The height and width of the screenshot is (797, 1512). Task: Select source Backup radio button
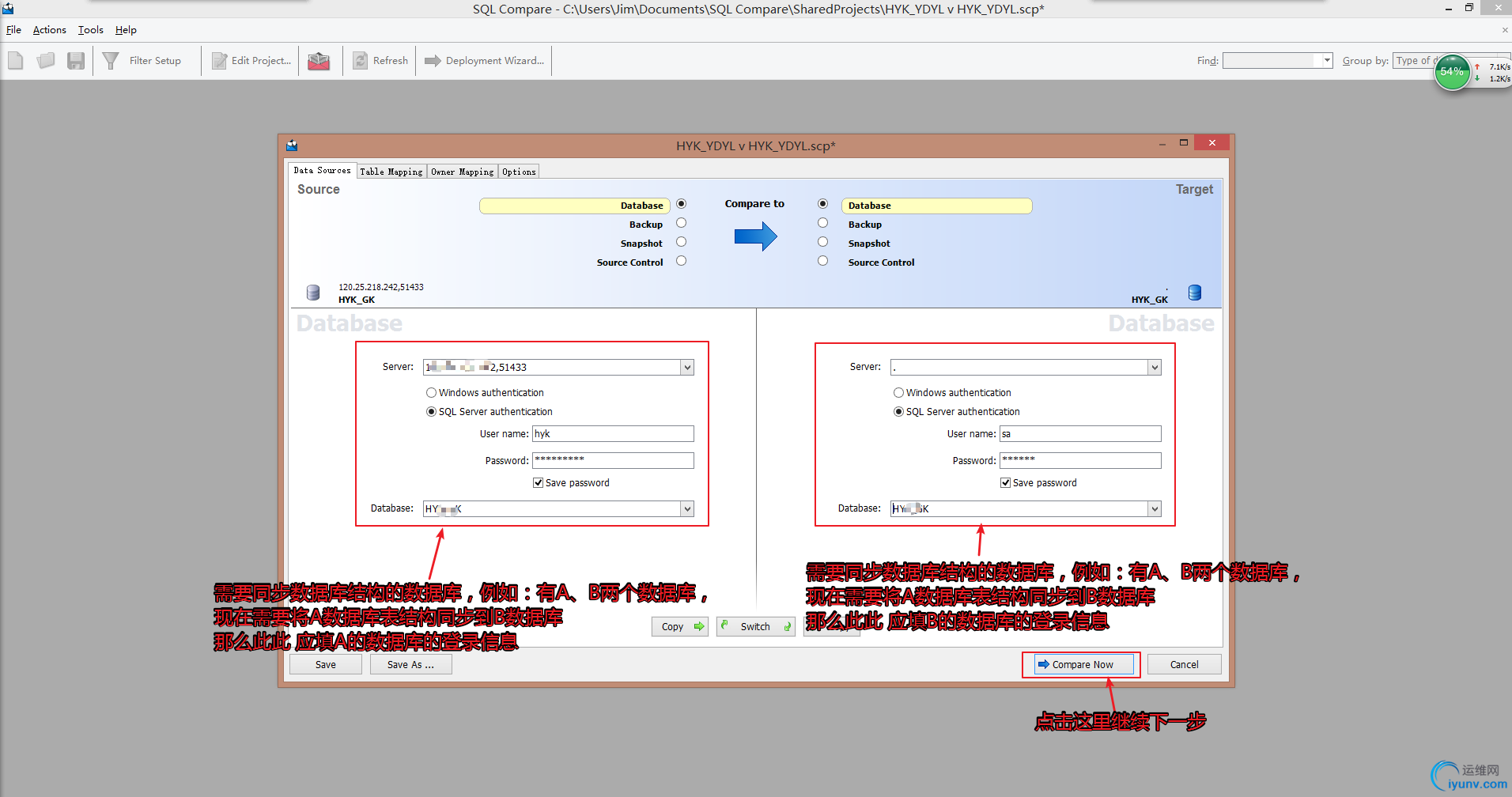tap(681, 223)
